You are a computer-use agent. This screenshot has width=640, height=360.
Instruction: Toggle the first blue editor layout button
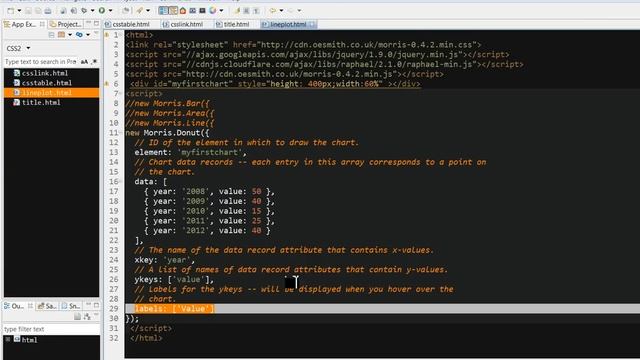tap(163, 10)
